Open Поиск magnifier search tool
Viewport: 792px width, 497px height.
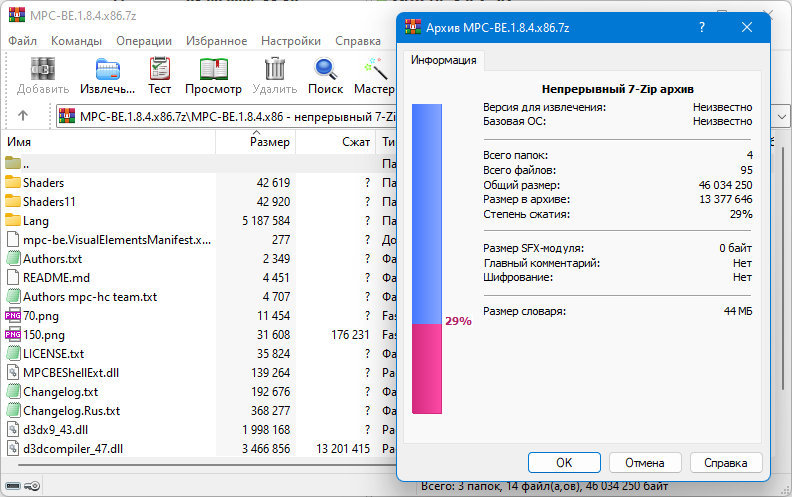coord(325,69)
